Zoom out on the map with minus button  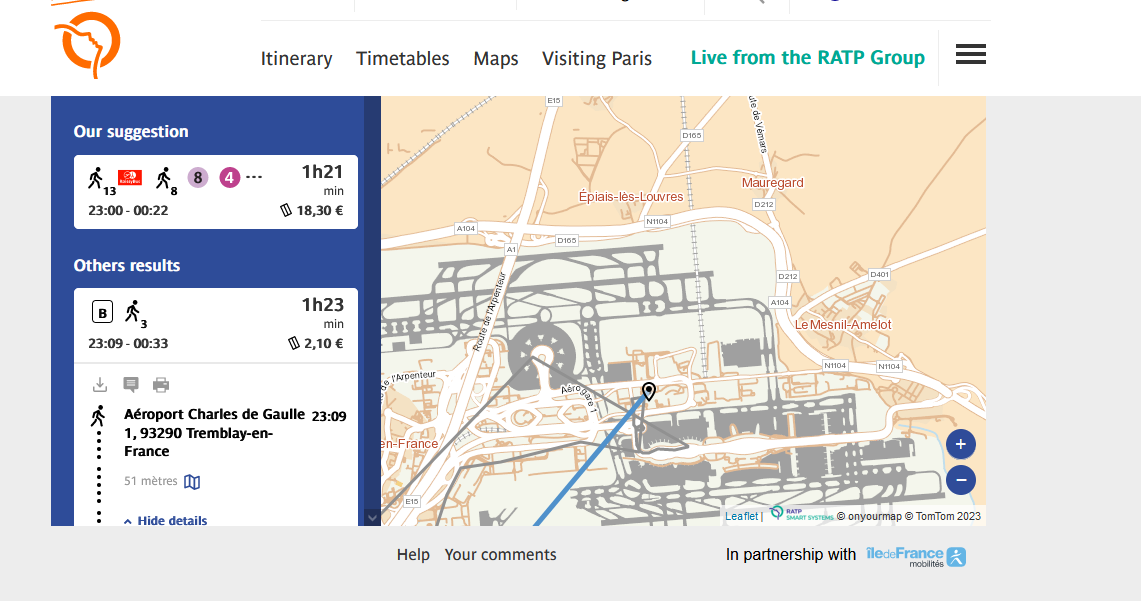(x=961, y=480)
